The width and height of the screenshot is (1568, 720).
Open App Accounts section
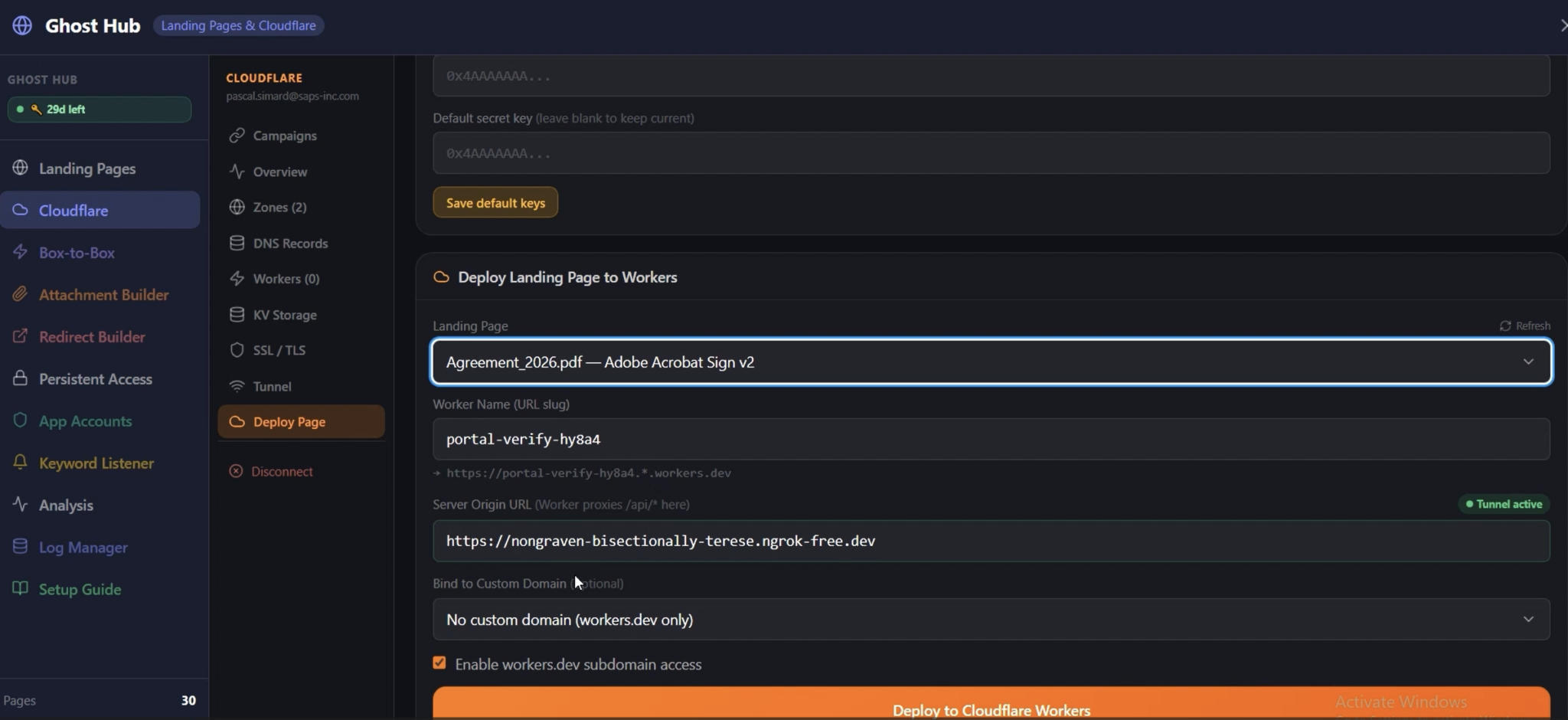(100, 421)
